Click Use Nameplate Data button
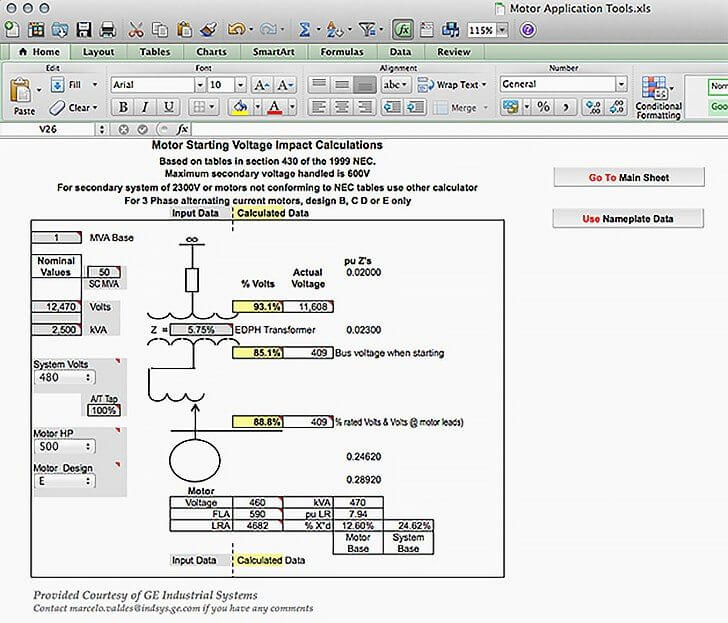Viewport: 728px width, 623px height. pos(628,219)
